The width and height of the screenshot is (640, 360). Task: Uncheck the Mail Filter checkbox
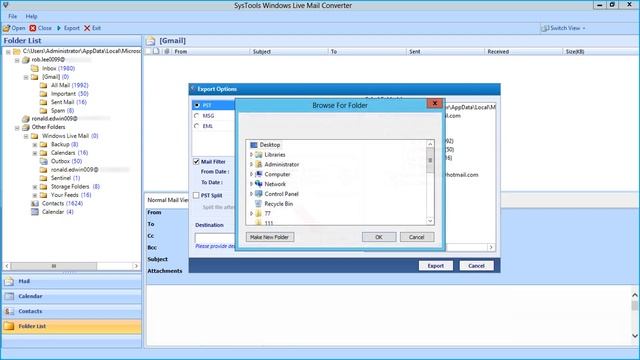point(196,162)
